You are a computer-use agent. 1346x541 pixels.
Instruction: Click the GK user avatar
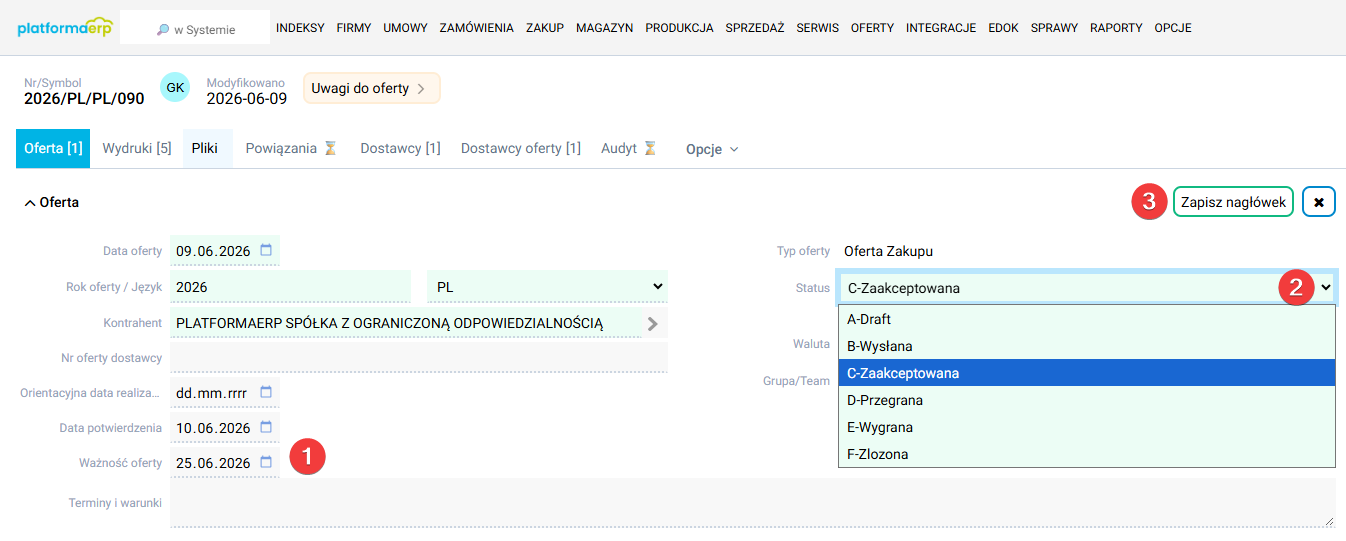[x=175, y=88]
